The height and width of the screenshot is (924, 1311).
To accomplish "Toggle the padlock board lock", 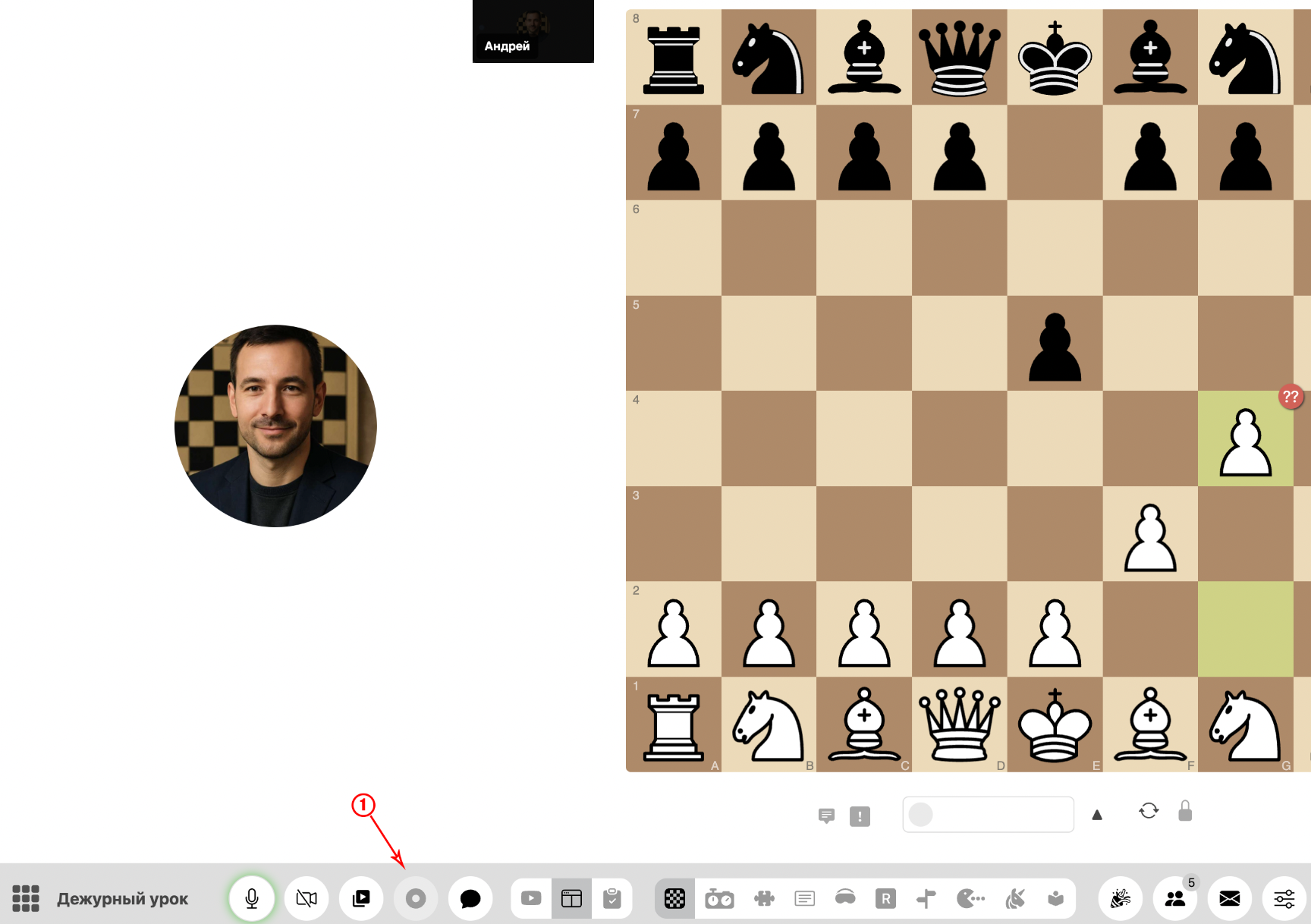I will [x=1185, y=811].
